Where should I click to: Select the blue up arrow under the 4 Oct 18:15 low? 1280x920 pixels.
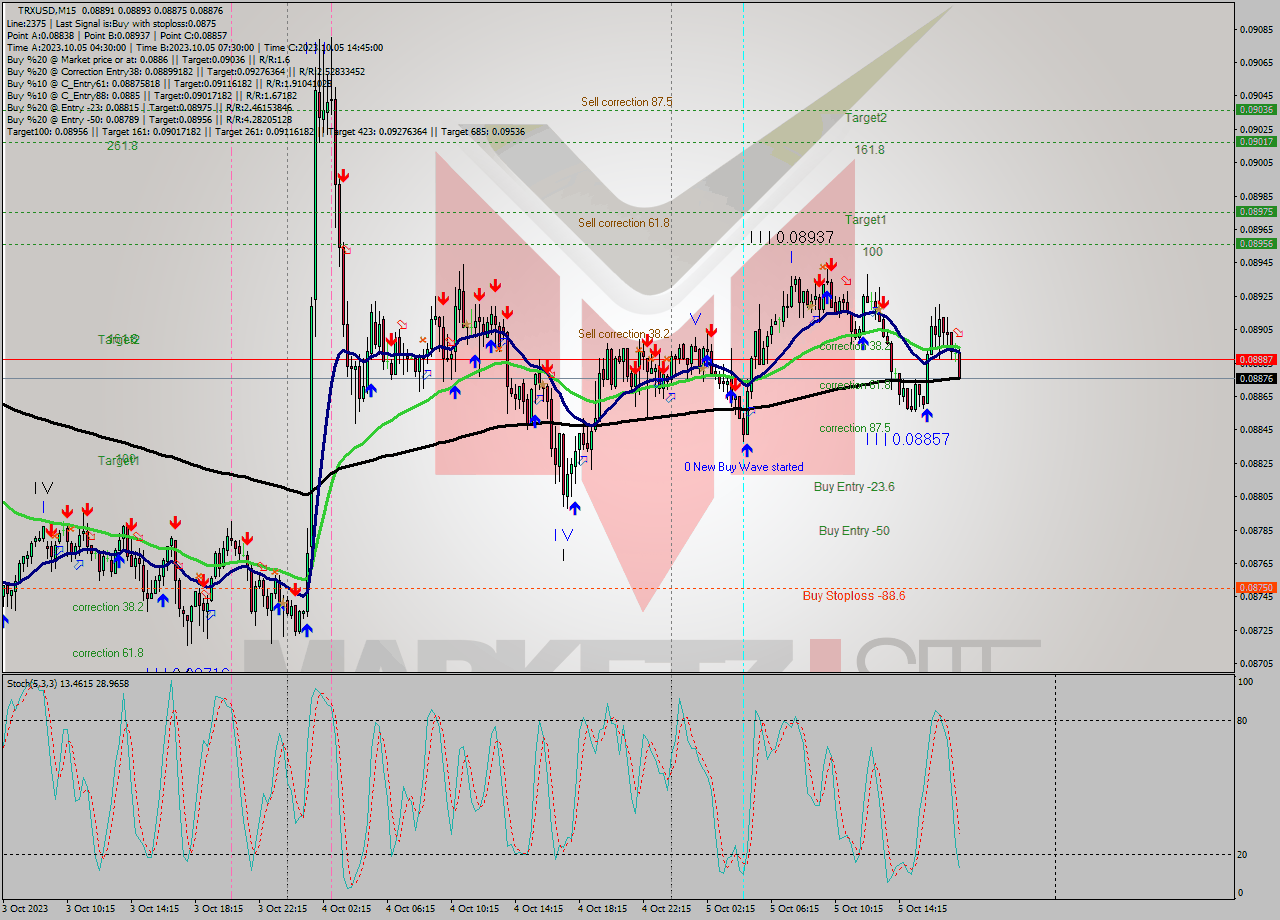(575, 507)
